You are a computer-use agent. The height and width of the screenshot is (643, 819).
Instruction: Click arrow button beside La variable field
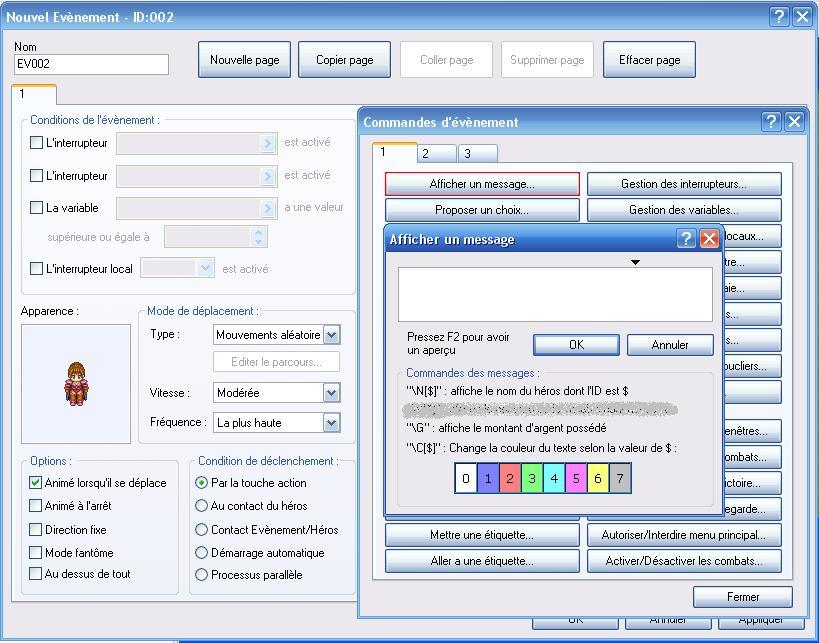(x=267, y=209)
